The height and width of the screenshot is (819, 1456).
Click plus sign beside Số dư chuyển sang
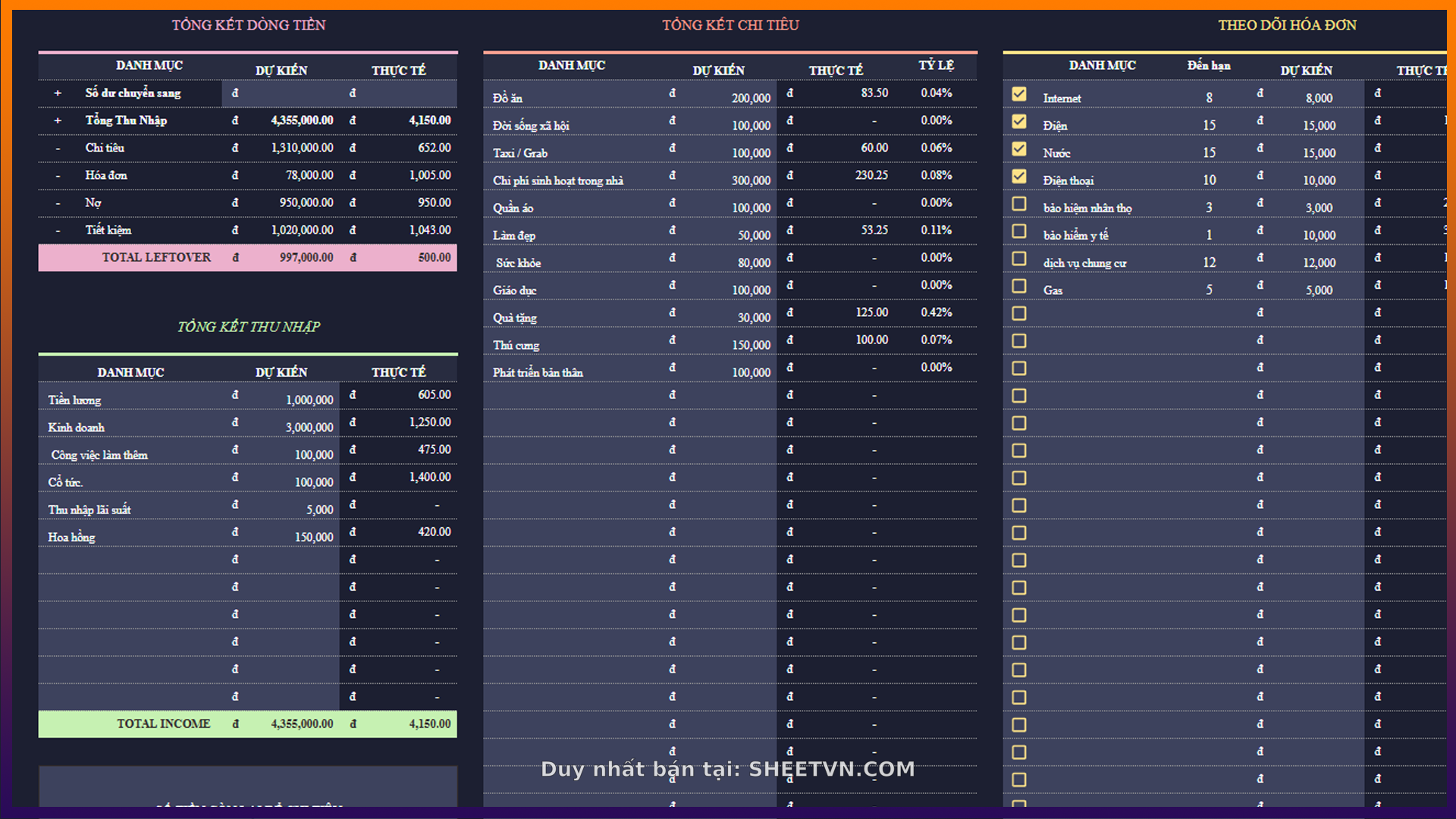58,93
